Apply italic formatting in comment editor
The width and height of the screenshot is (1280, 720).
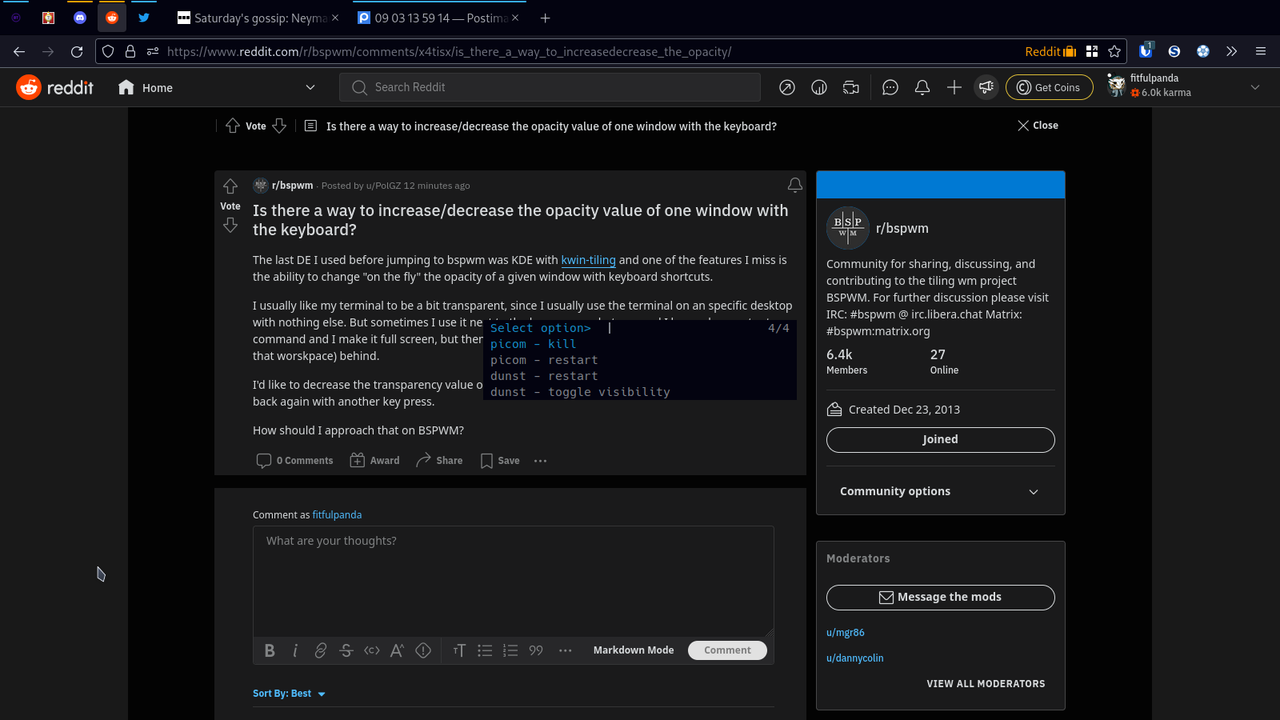point(295,650)
